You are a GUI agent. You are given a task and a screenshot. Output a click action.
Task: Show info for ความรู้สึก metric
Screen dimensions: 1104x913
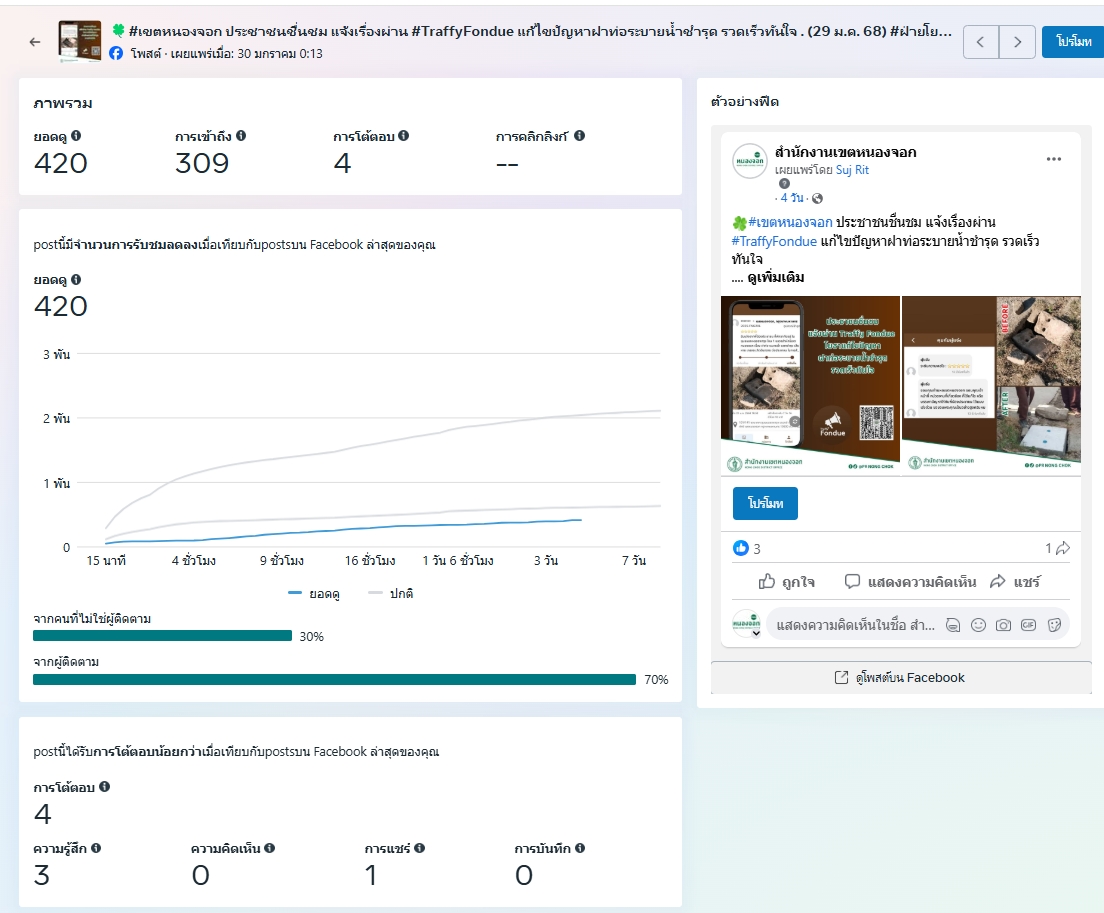pyautogui.click(x=96, y=848)
